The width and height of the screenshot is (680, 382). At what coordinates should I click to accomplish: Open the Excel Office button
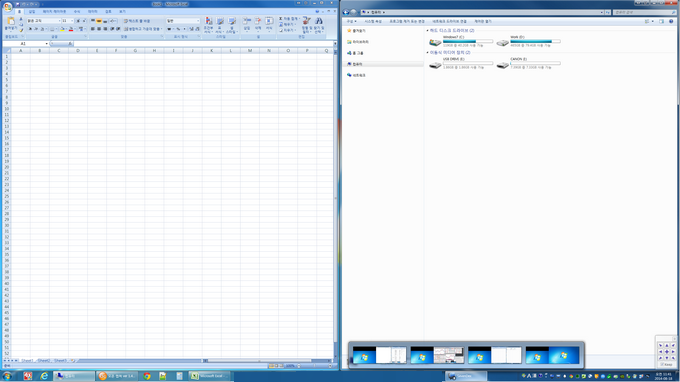click(x=7, y=7)
